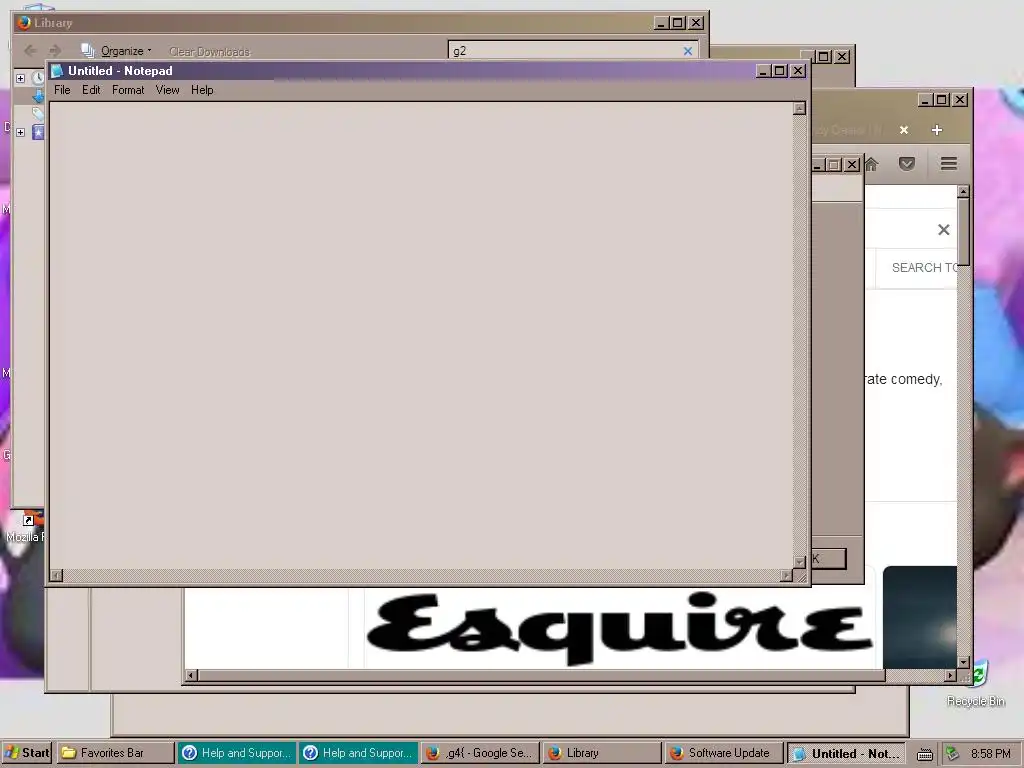Switch to first Help and Support taskbar button
The height and width of the screenshot is (768, 1024).
click(238, 753)
